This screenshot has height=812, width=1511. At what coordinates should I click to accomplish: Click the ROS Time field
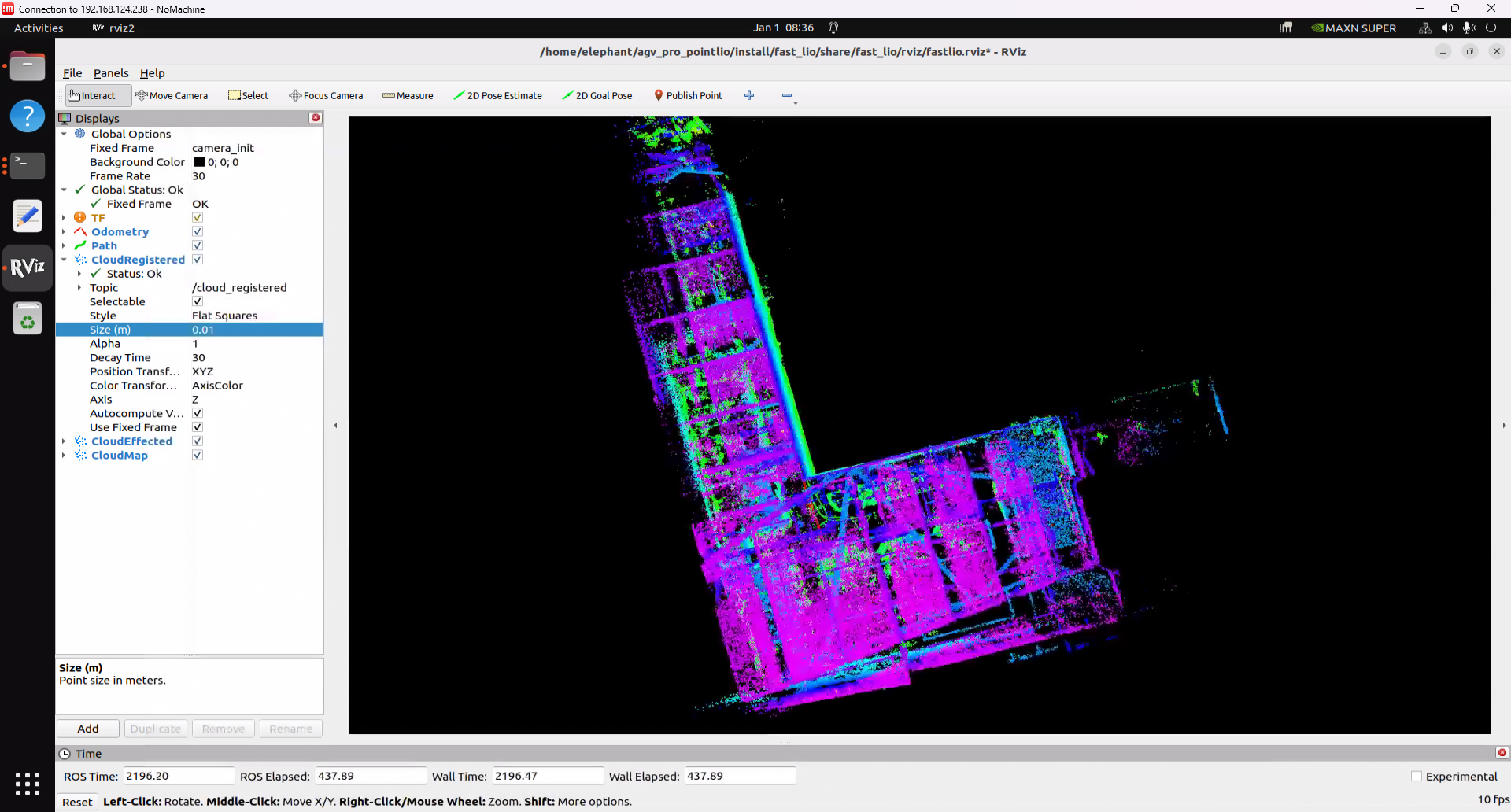[179, 776]
